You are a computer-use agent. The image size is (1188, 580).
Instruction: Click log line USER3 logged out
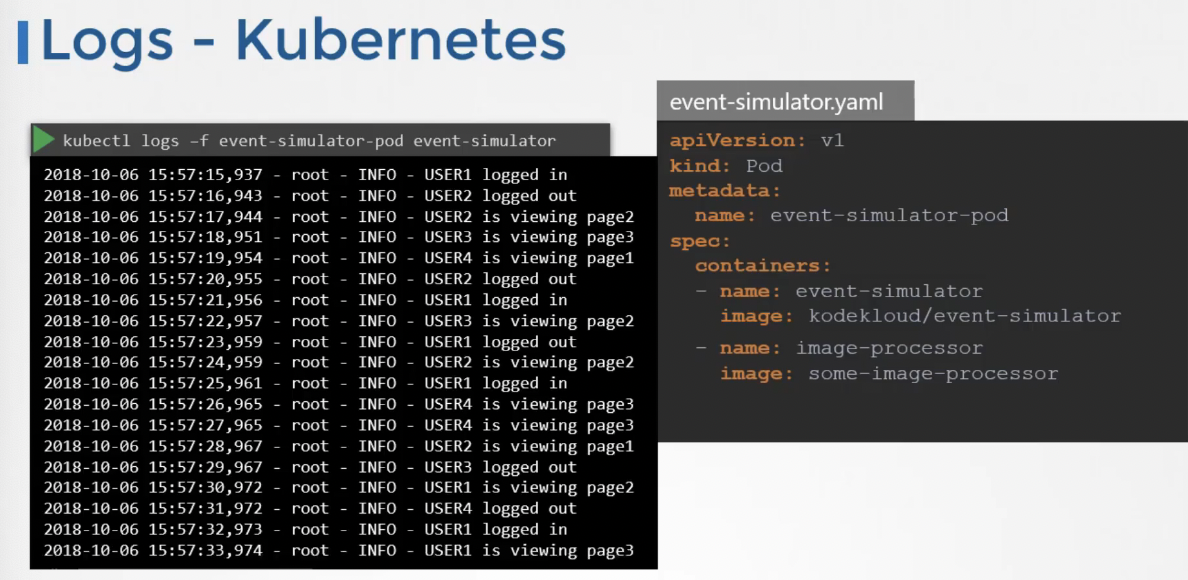310,467
